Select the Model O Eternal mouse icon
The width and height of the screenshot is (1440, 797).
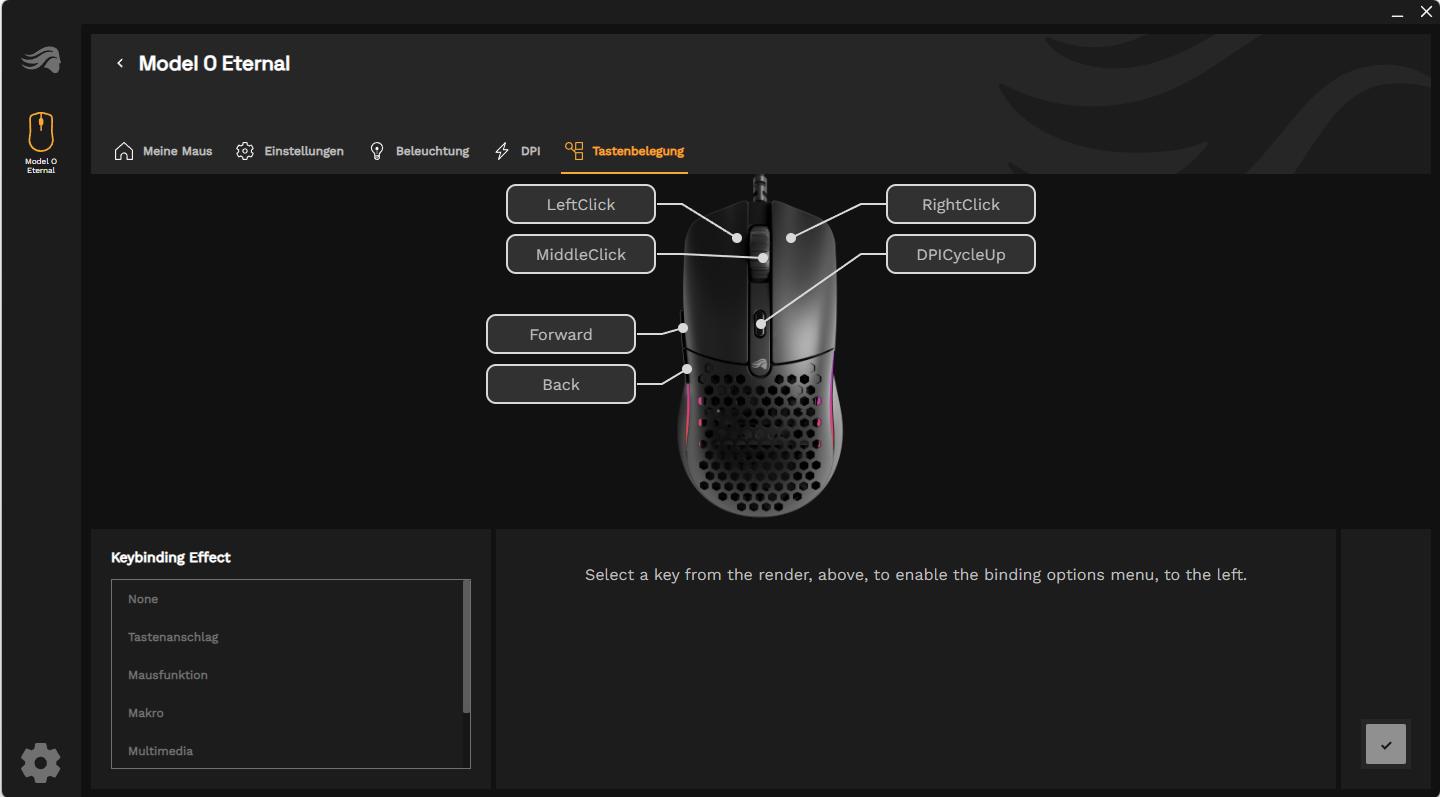coord(41,132)
